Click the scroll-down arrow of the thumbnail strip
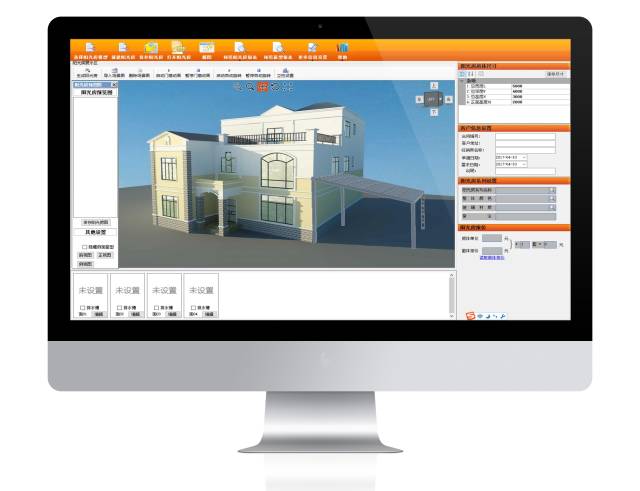 pyautogui.click(x=451, y=316)
